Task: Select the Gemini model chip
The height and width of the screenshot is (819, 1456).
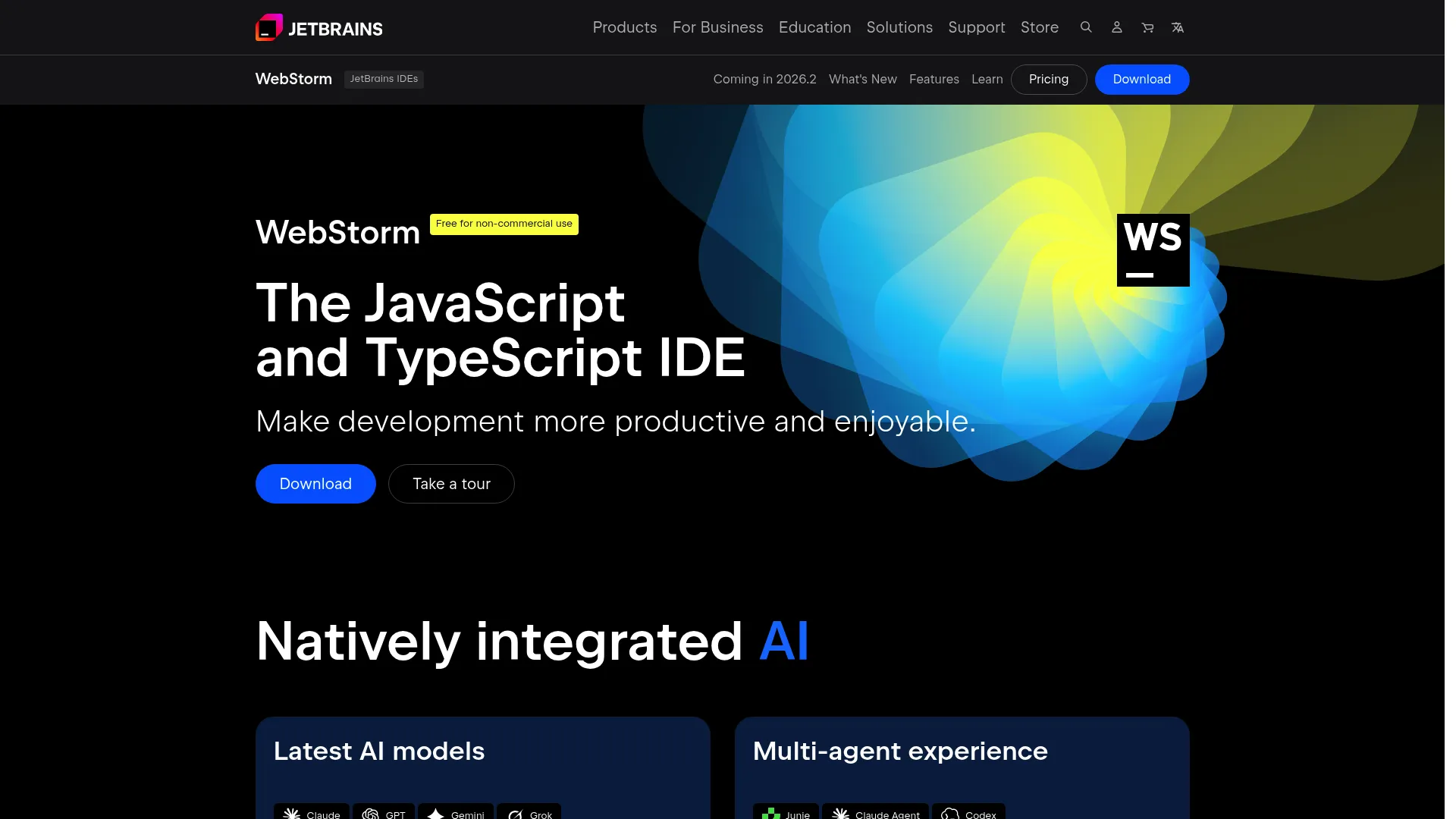Action: coord(456,812)
